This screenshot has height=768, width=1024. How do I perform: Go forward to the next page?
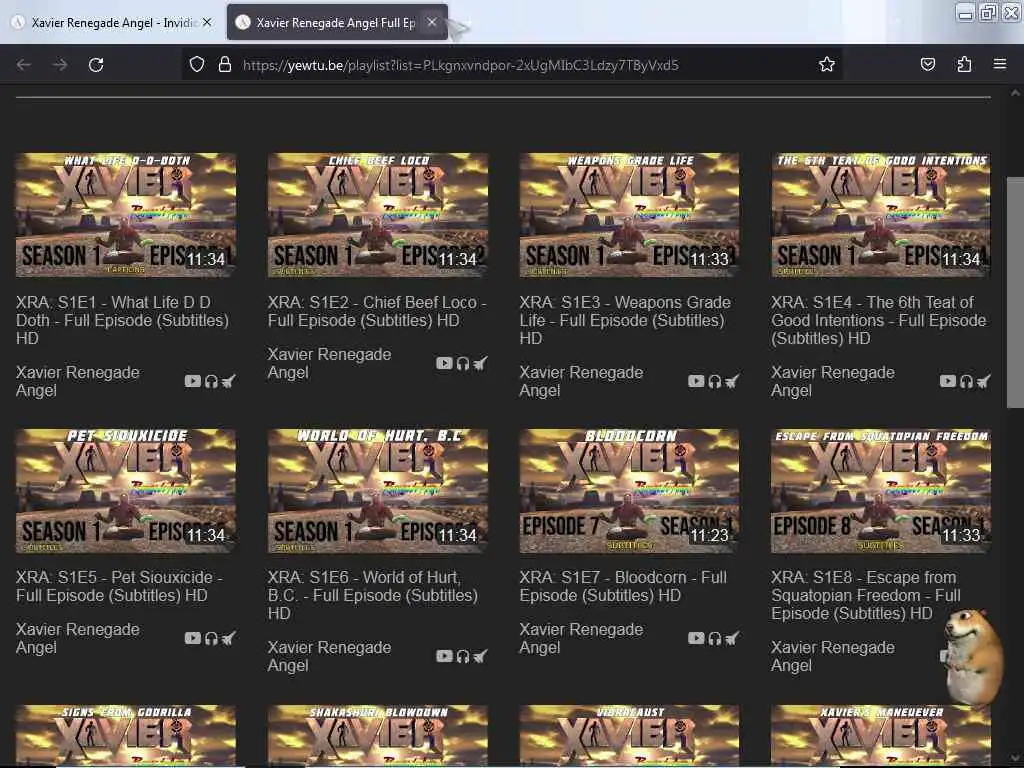coord(60,65)
